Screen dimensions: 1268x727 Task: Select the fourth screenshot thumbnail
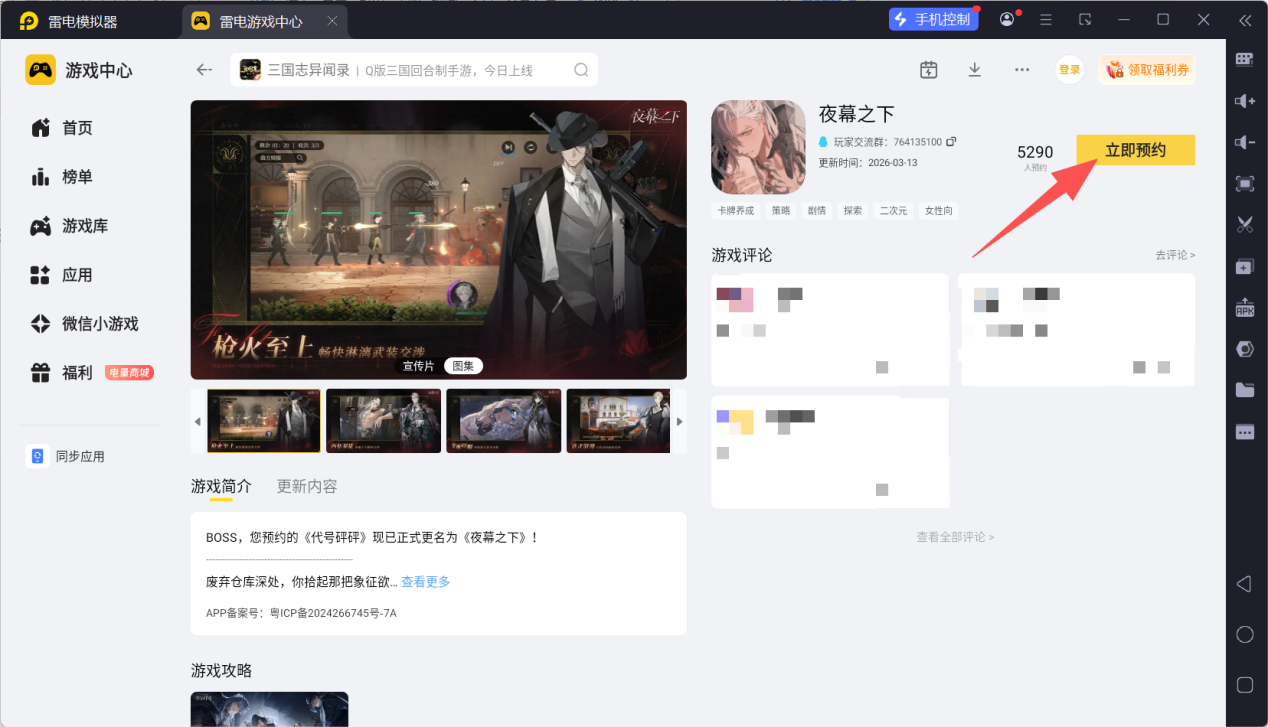(x=618, y=421)
